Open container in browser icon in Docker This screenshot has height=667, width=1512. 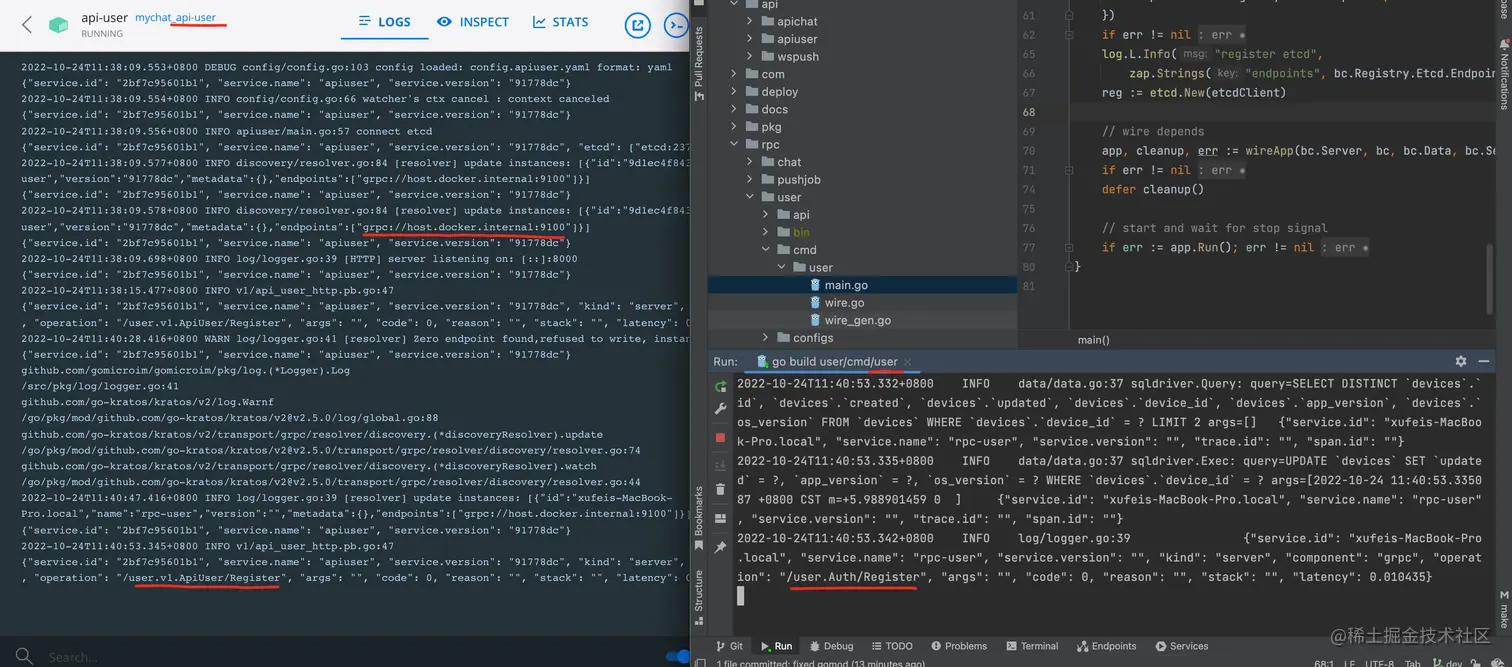coord(637,26)
